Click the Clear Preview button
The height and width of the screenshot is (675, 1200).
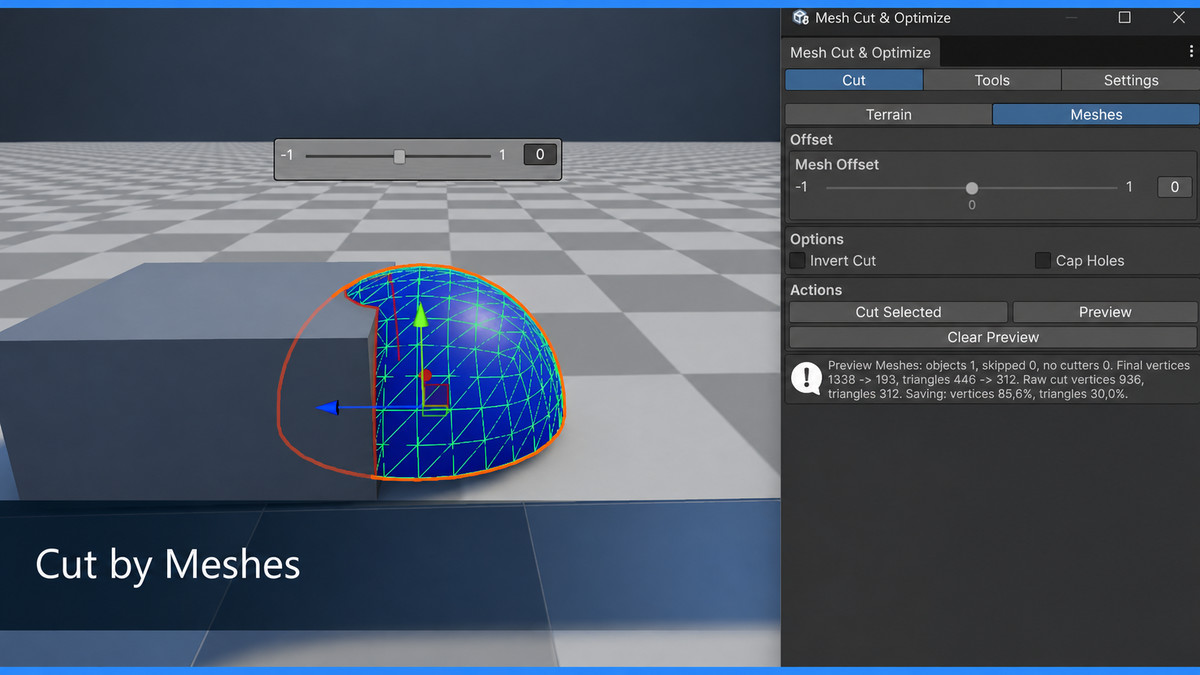[993, 337]
